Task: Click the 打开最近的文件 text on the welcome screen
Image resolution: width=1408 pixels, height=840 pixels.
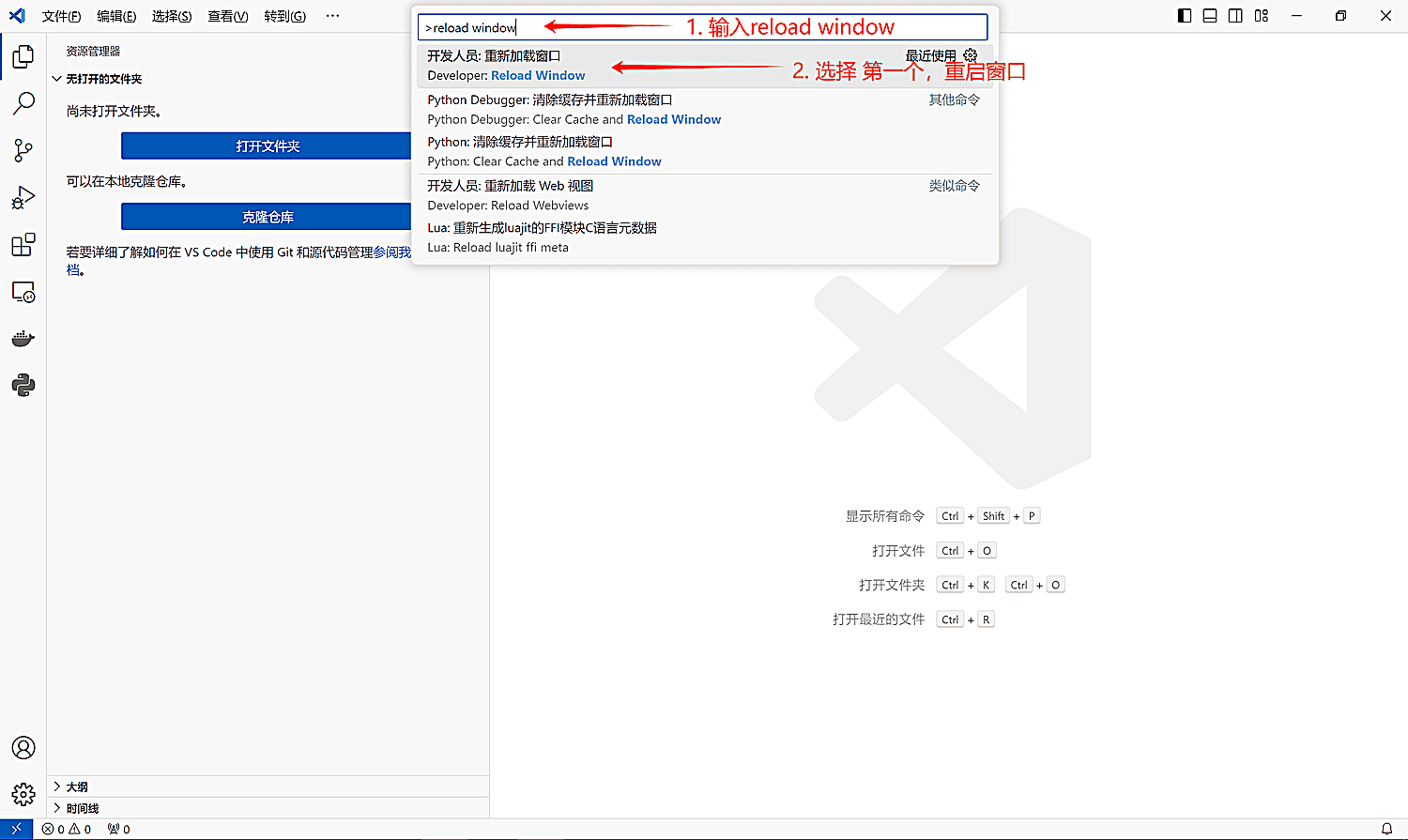Action: coord(879,619)
